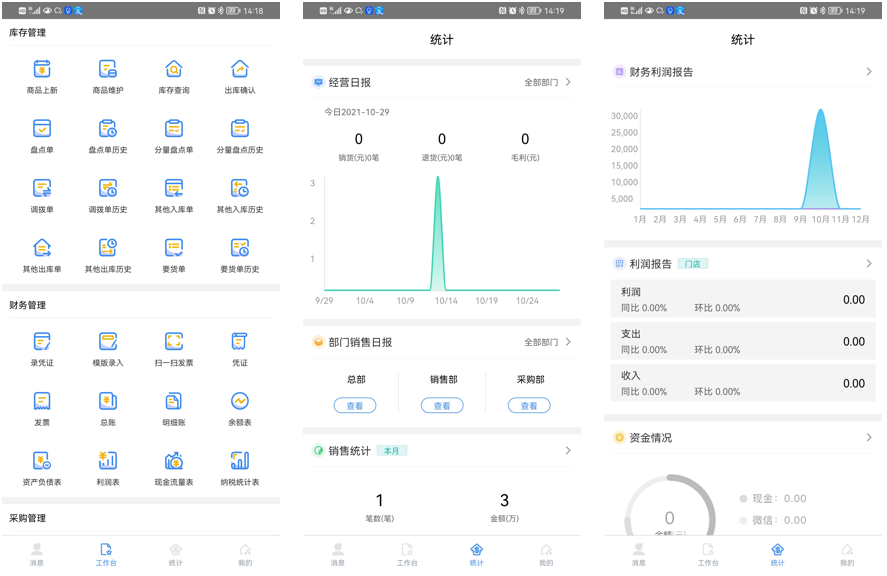Open the 现金流量表 icon

[x=173, y=463]
